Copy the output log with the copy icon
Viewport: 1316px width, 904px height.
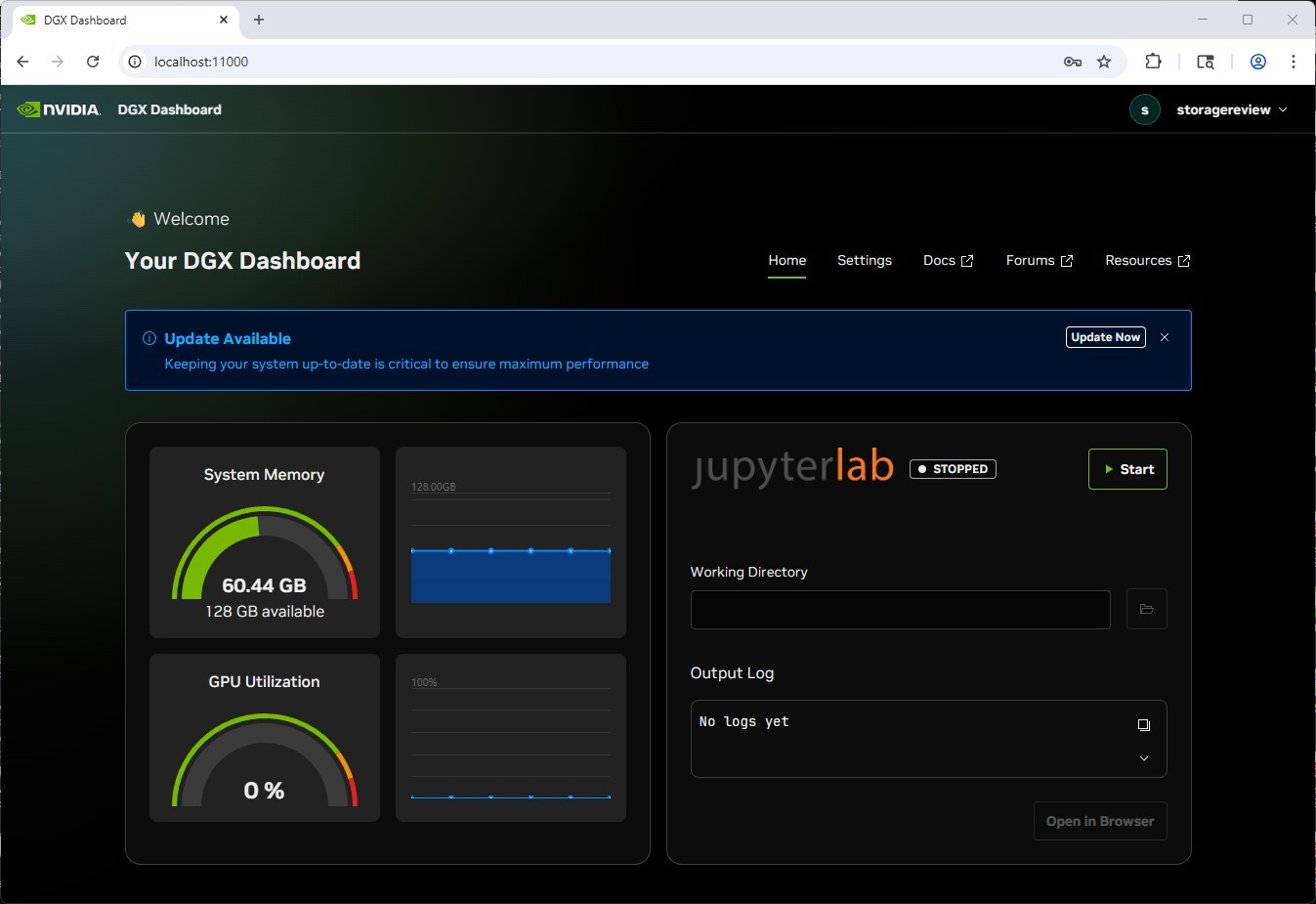click(x=1143, y=725)
